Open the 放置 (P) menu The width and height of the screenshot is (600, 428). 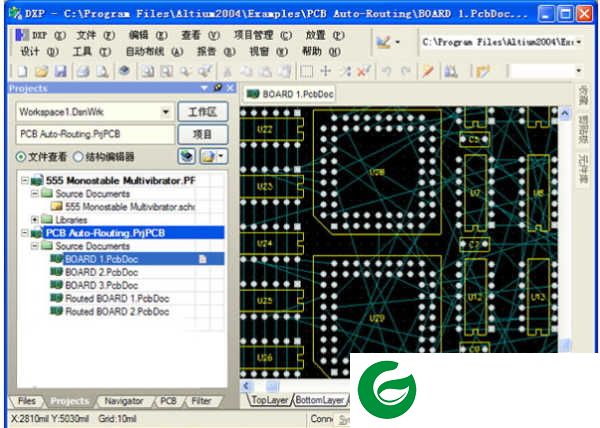click(x=325, y=35)
